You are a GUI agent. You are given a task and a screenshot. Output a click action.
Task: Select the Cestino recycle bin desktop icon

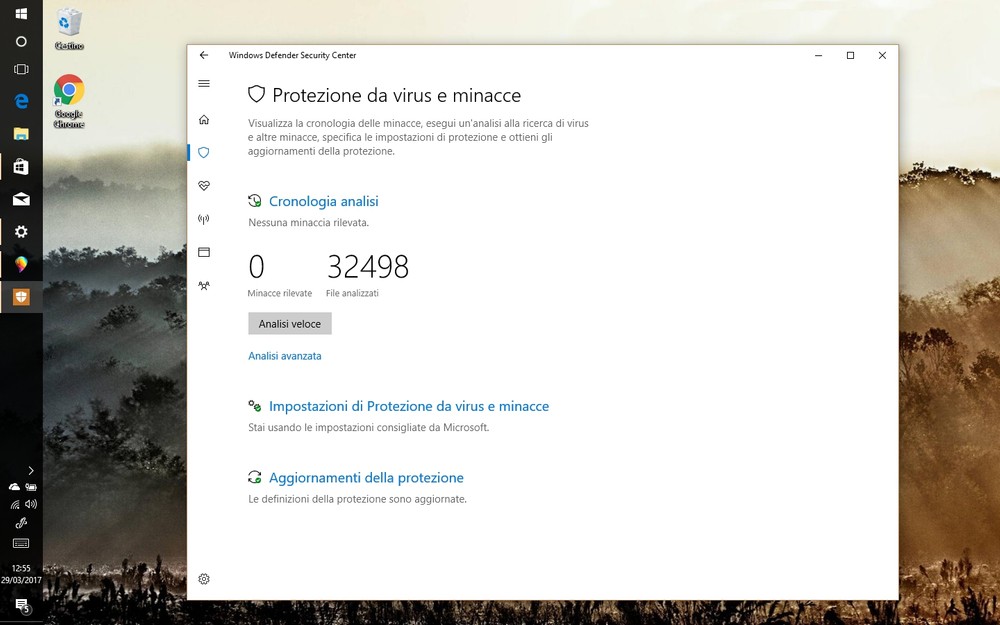coord(69,29)
